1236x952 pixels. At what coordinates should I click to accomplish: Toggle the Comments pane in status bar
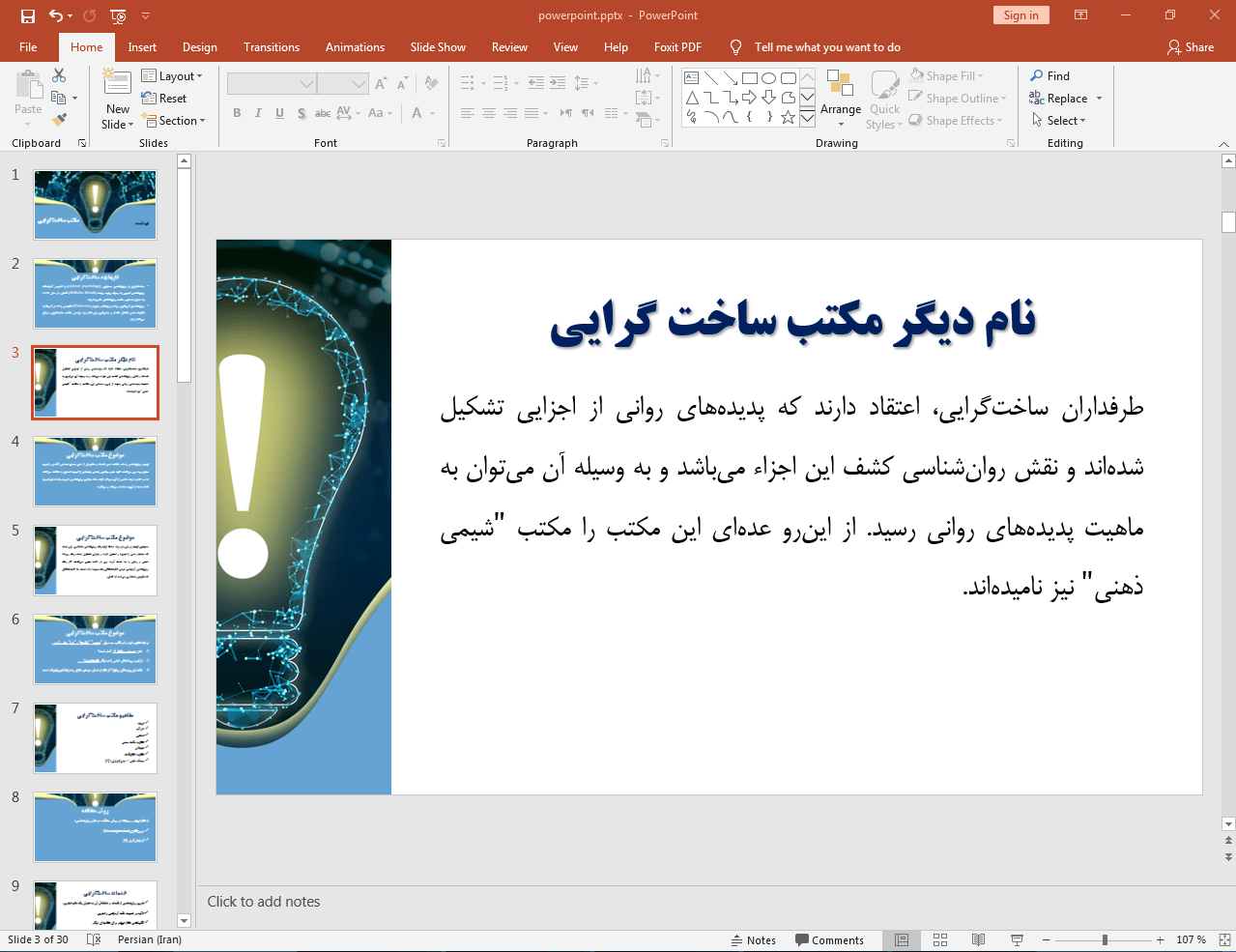tap(829, 940)
